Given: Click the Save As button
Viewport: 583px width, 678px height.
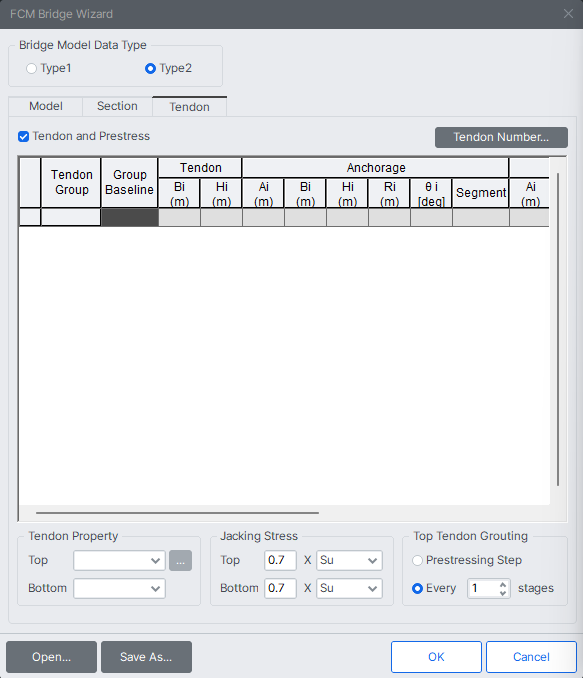Looking at the screenshot, I should pyautogui.click(x=146, y=657).
